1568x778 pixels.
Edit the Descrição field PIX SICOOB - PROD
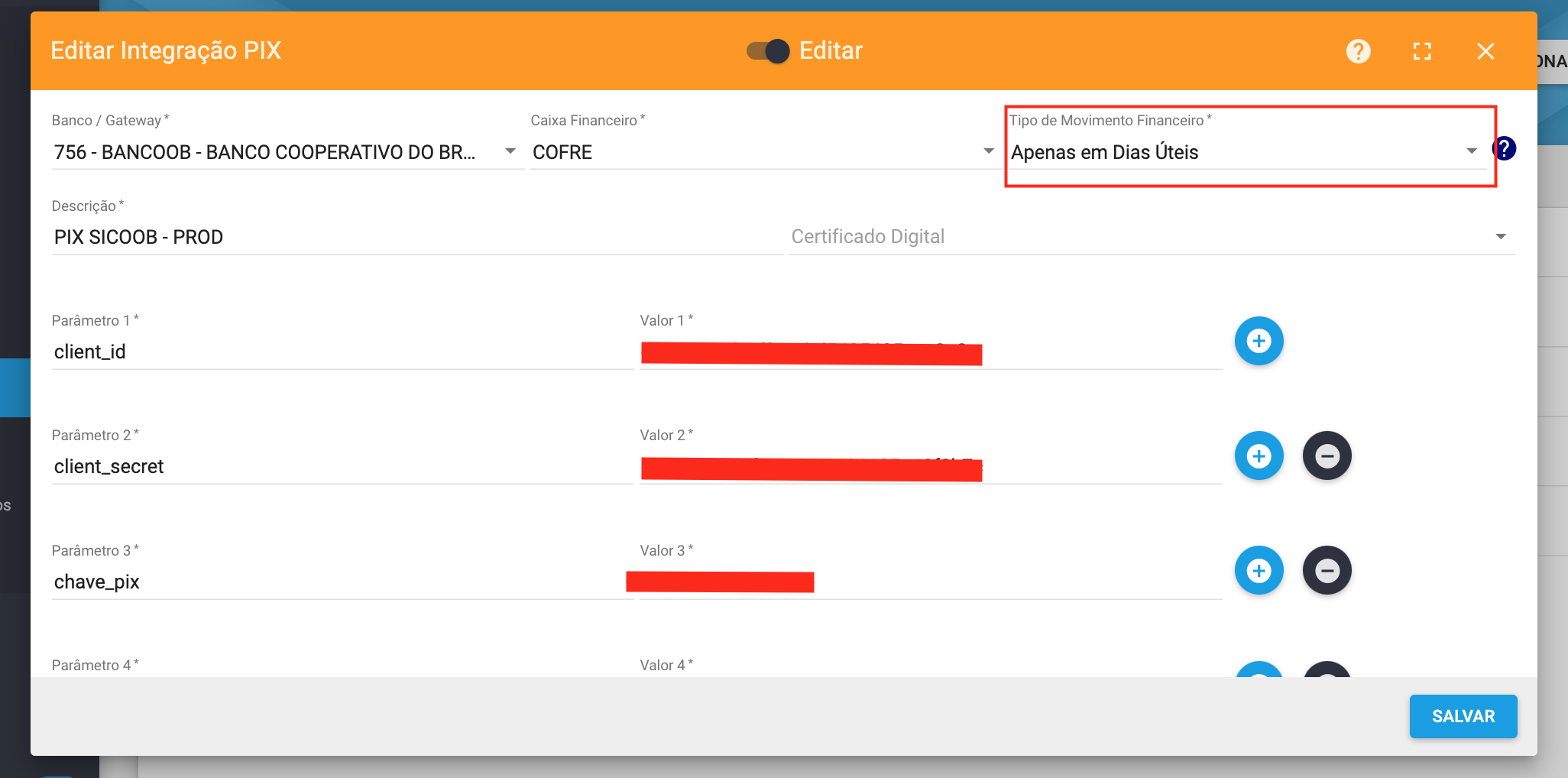tap(417, 237)
